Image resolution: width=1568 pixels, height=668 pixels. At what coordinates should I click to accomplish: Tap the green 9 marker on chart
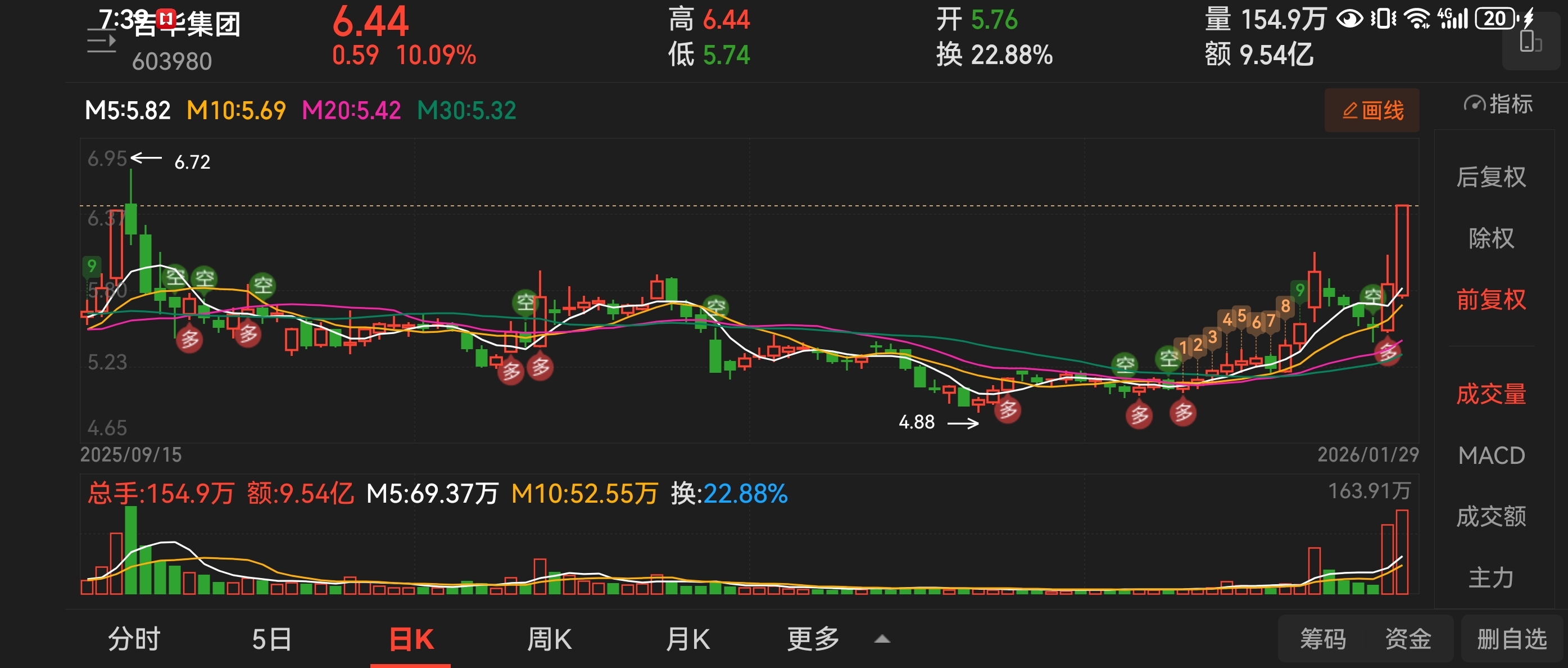1299,290
